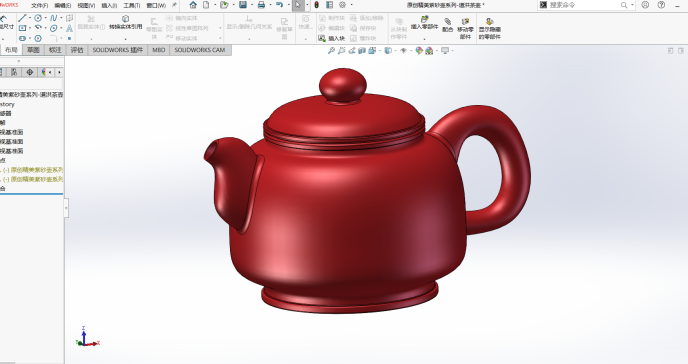Undo the last action
Viewport: 688px width, 364px height.
[x=280, y=5]
